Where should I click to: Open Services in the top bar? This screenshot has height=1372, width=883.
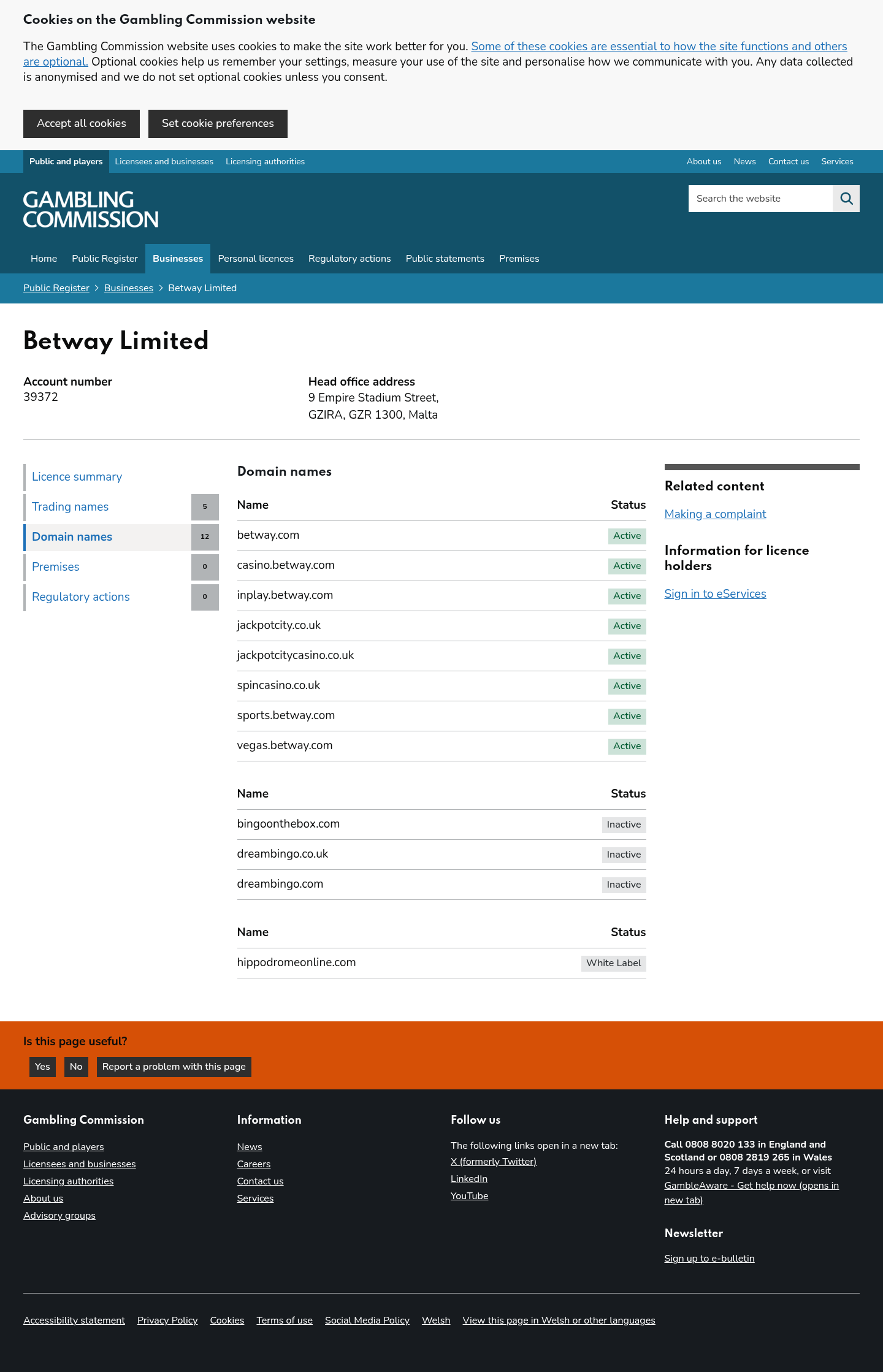tap(837, 162)
